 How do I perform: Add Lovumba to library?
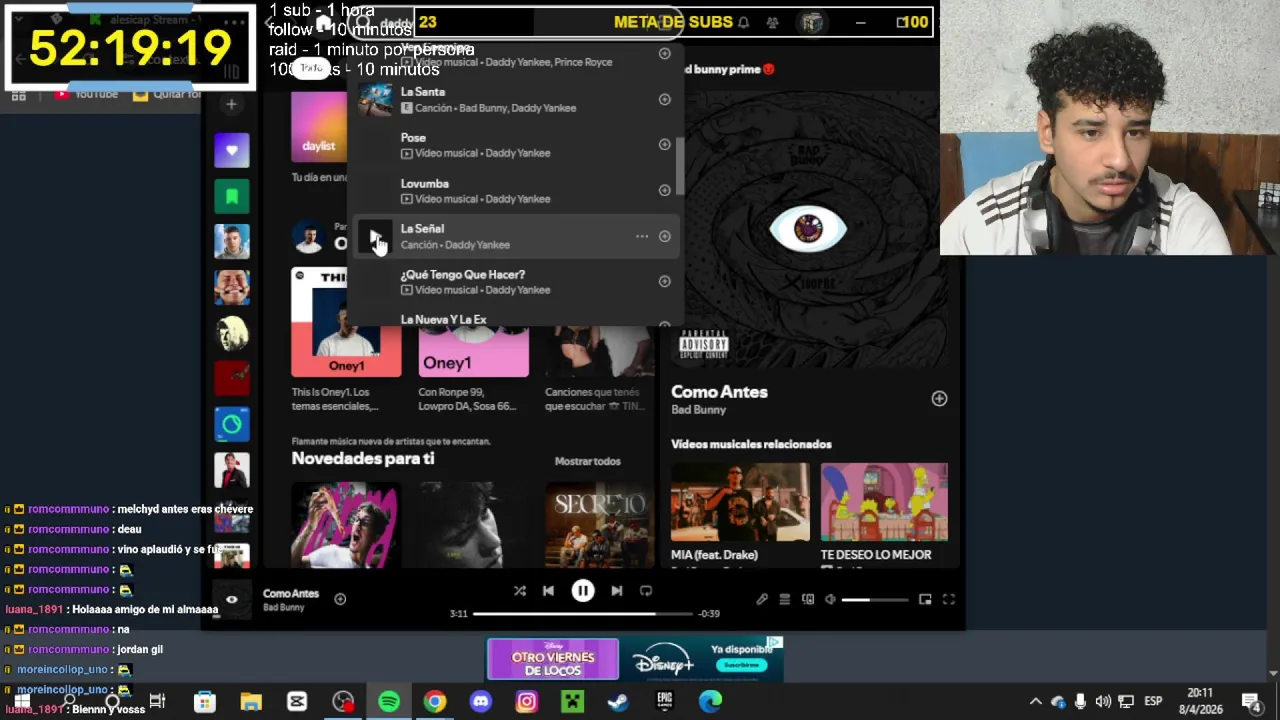point(664,190)
